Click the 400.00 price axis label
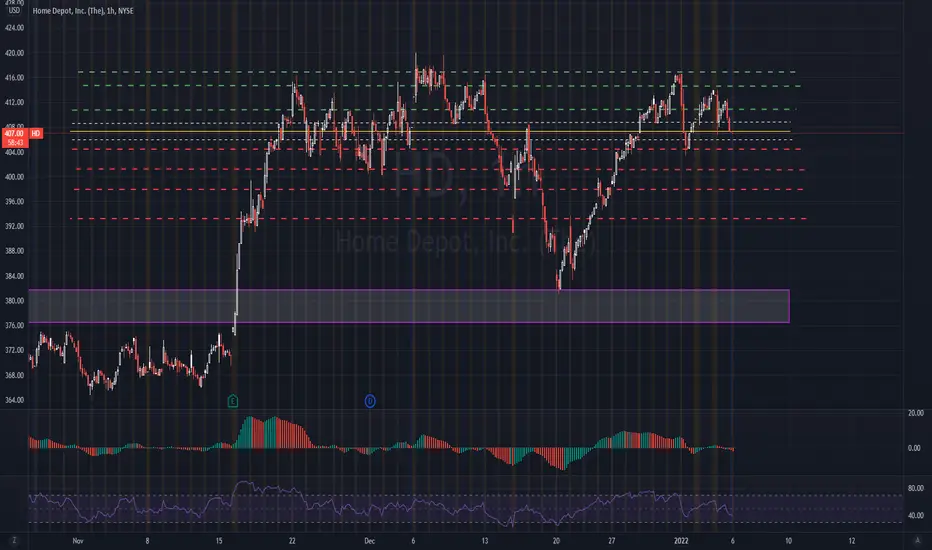This screenshot has width=932, height=550. pyautogui.click(x=14, y=177)
